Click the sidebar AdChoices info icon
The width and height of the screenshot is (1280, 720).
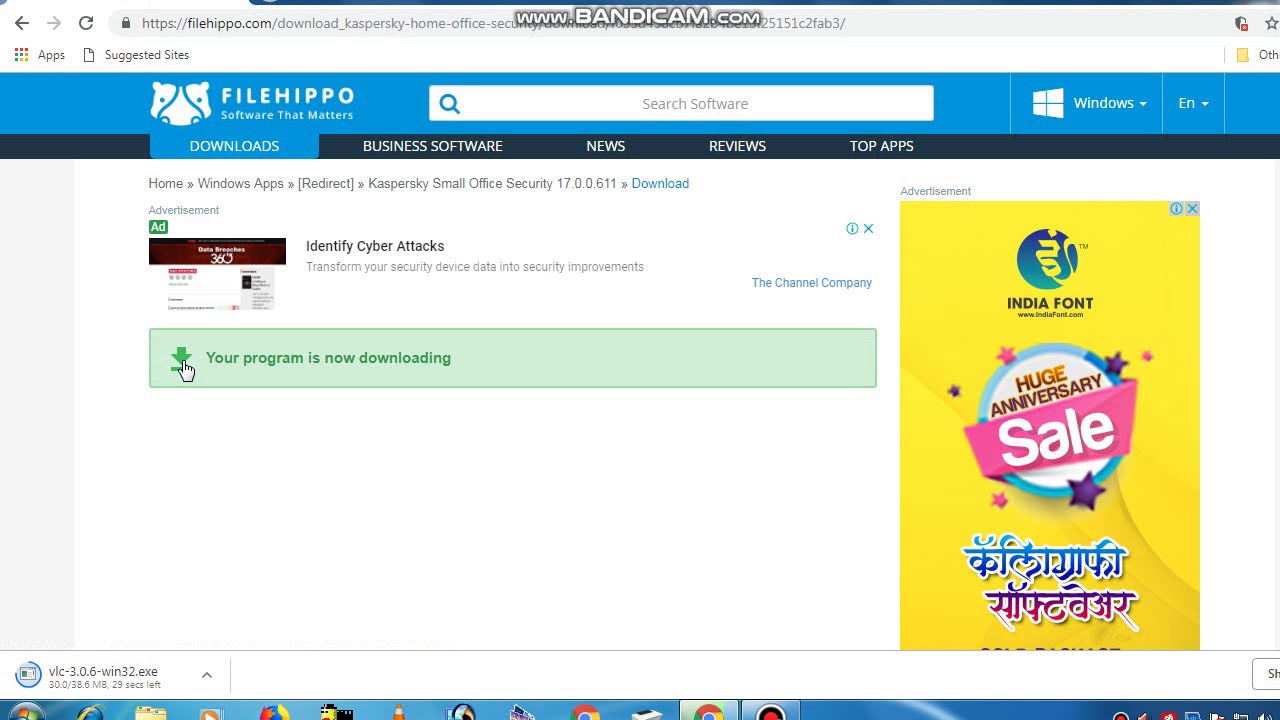(1177, 209)
